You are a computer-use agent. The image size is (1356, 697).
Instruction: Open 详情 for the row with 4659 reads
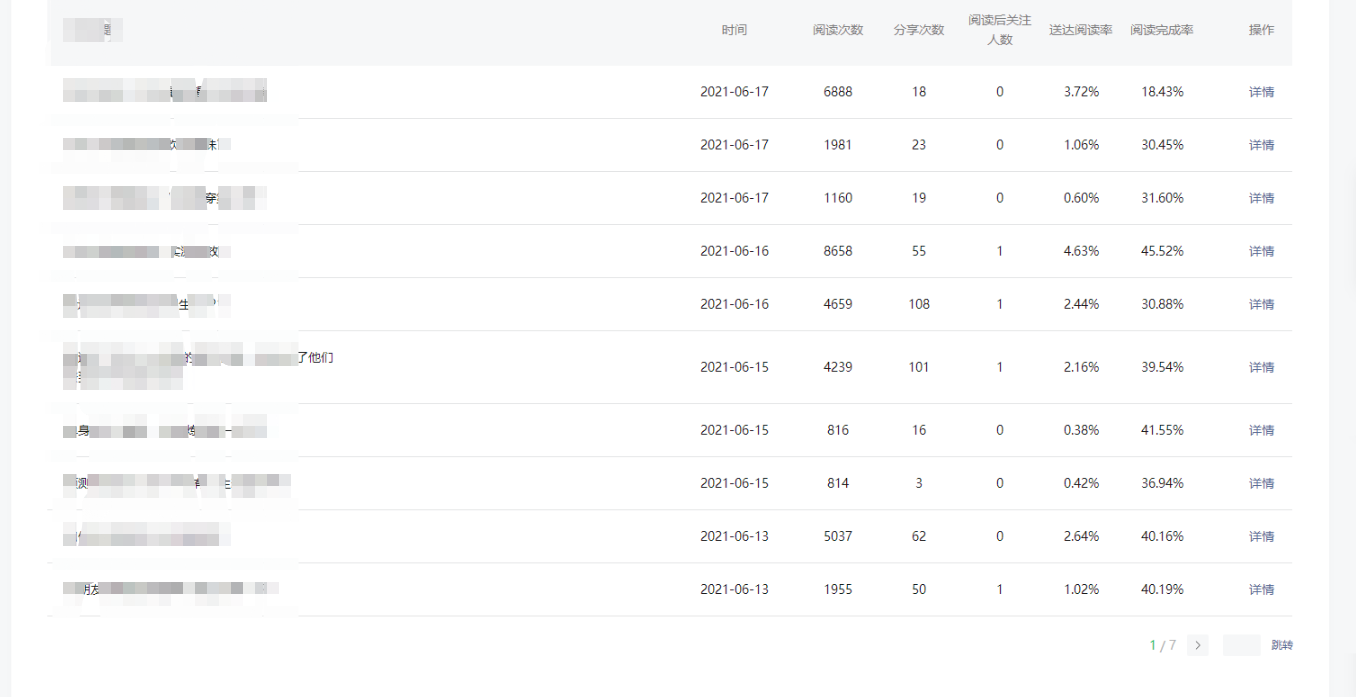coord(1262,304)
